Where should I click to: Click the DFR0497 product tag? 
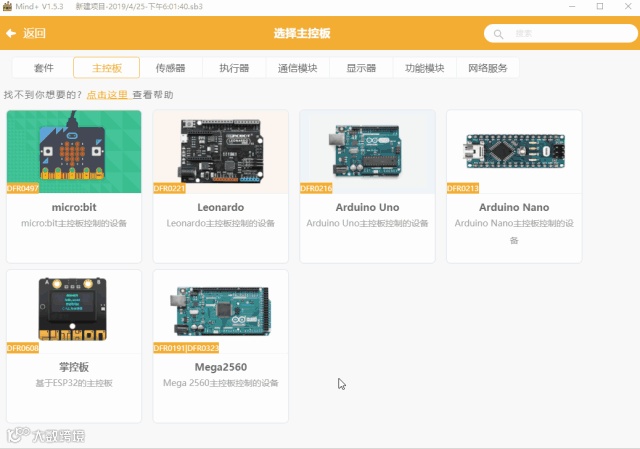coord(23,188)
